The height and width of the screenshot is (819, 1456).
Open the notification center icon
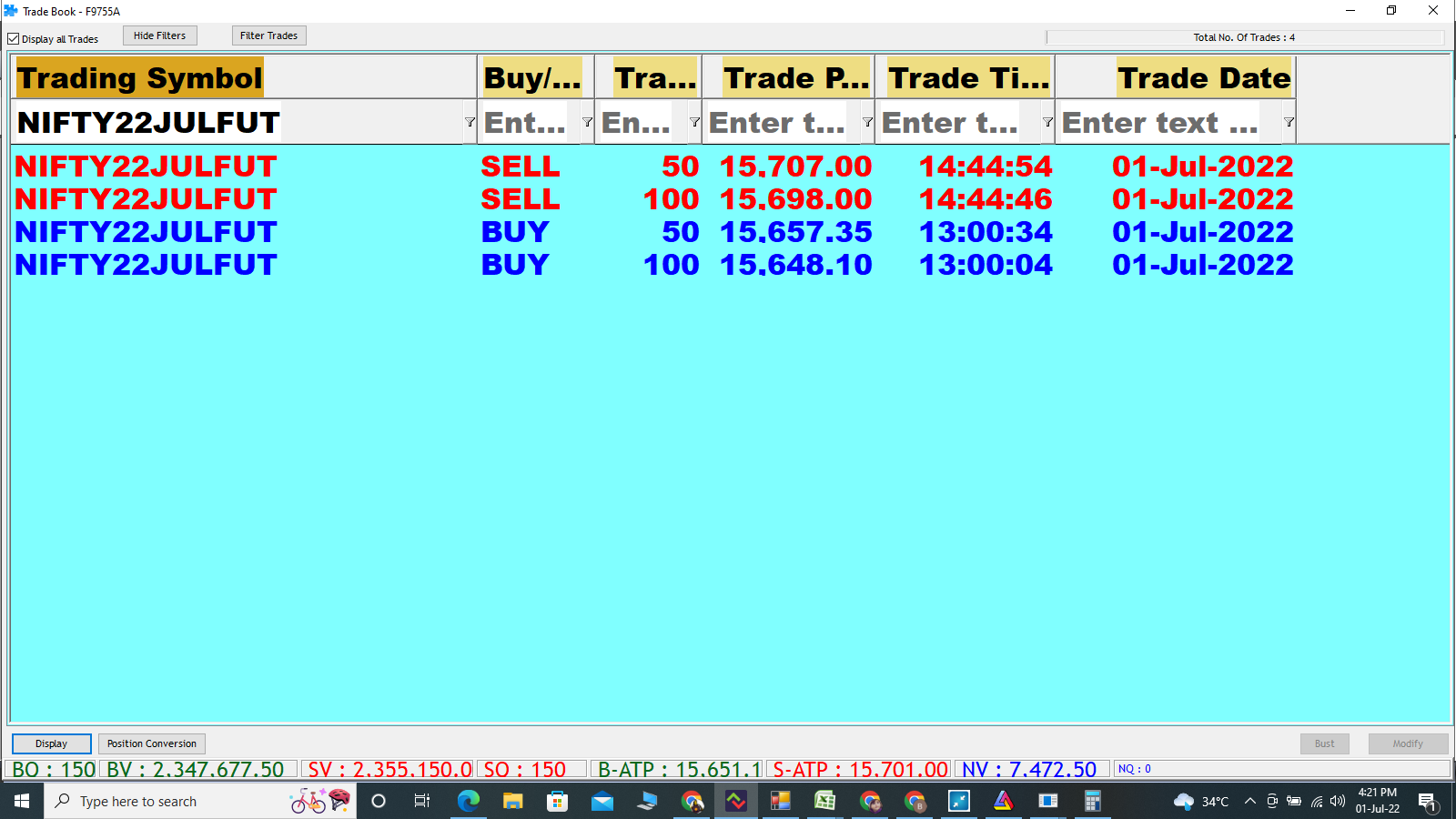(1428, 802)
